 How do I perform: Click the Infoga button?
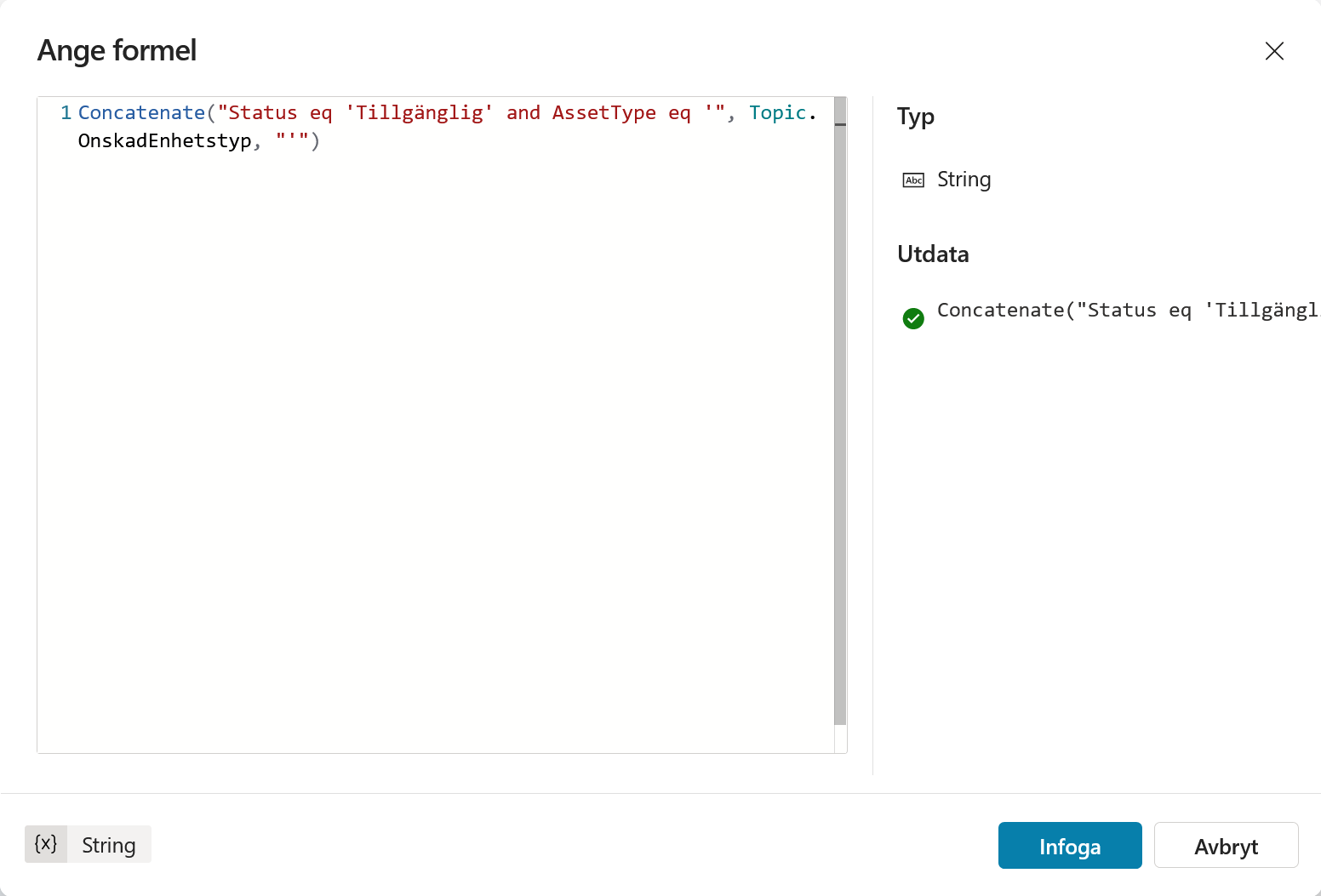click(x=1070, y=846)
